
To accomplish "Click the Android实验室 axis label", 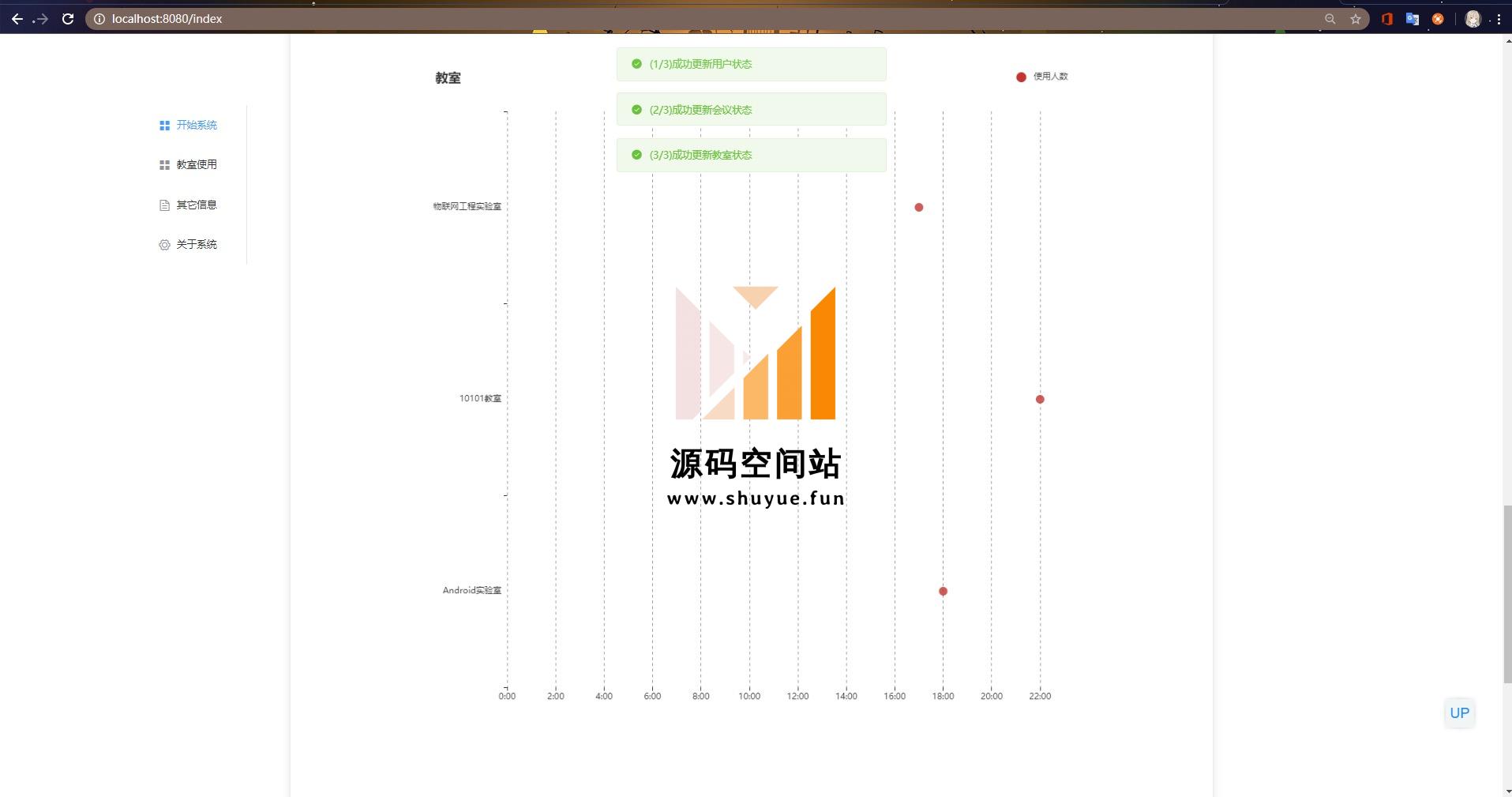I will [x=471, y=590].
